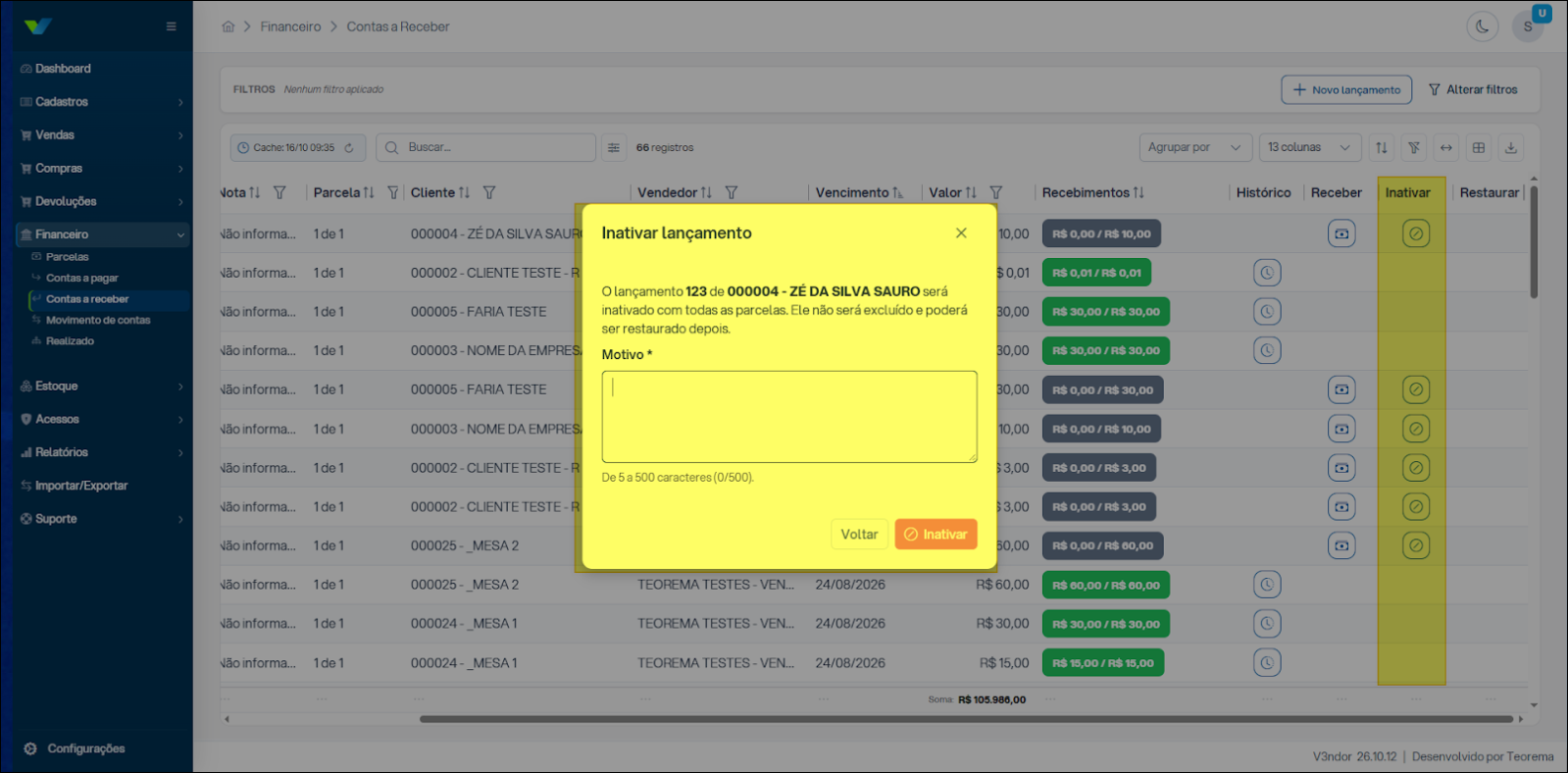The height and width of the screenshot is (773, 1568).
Task: Open Movimento de contas submenu item
Action: (98, 321)
